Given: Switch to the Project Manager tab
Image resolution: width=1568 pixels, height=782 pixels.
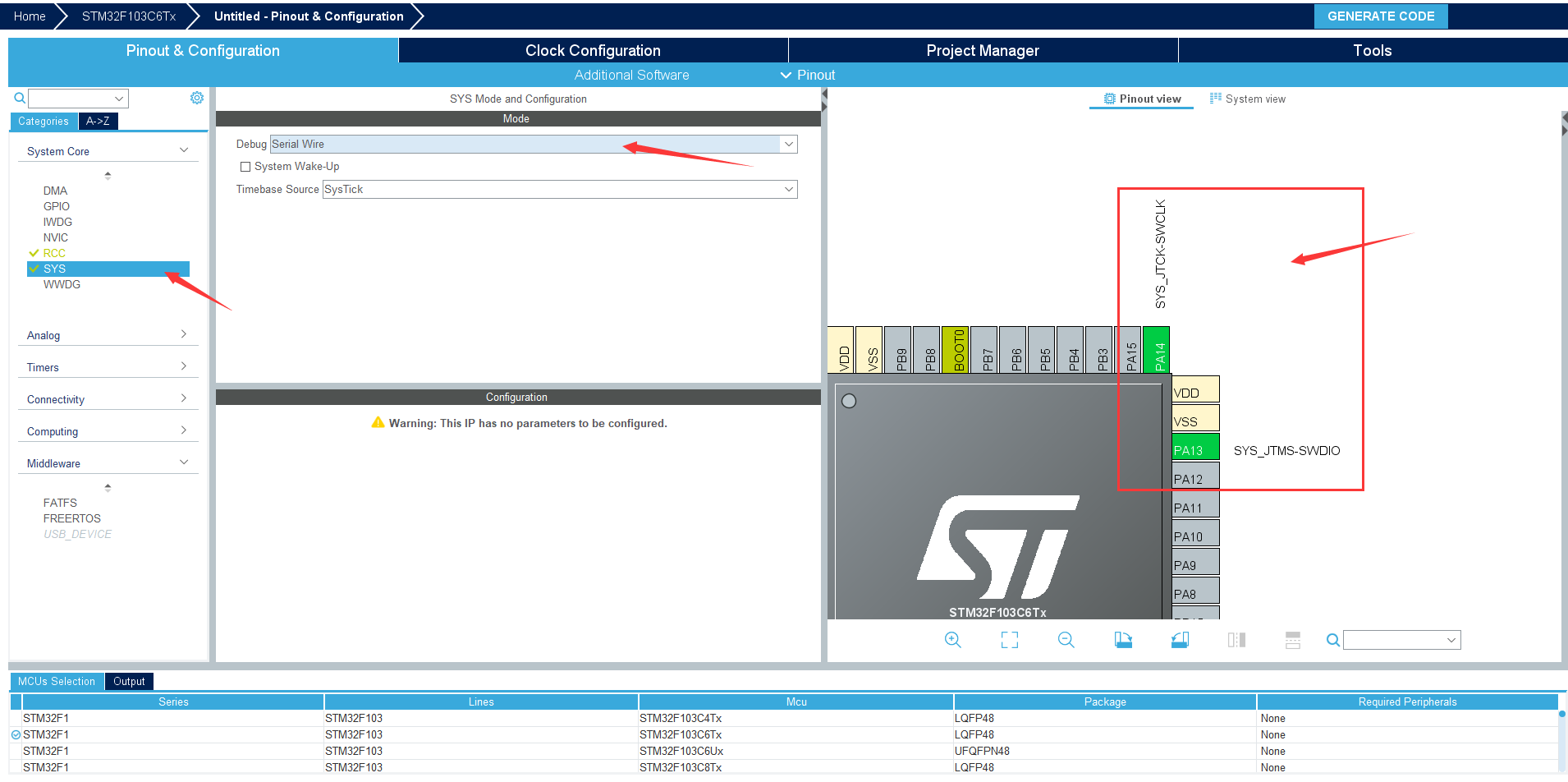Looking at the screenshot, I should (983, 50).
